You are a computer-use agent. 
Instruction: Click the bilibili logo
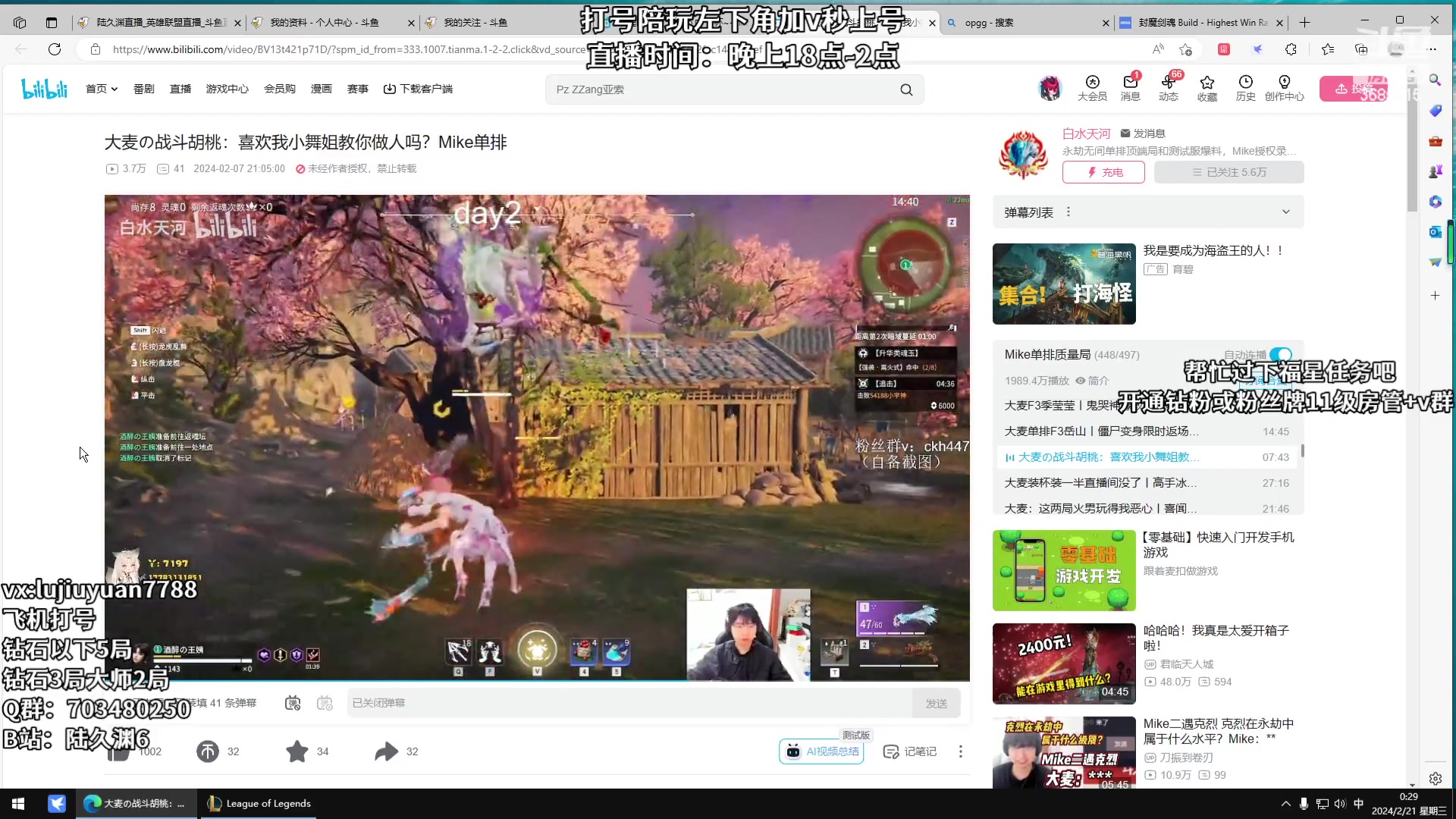45,89
